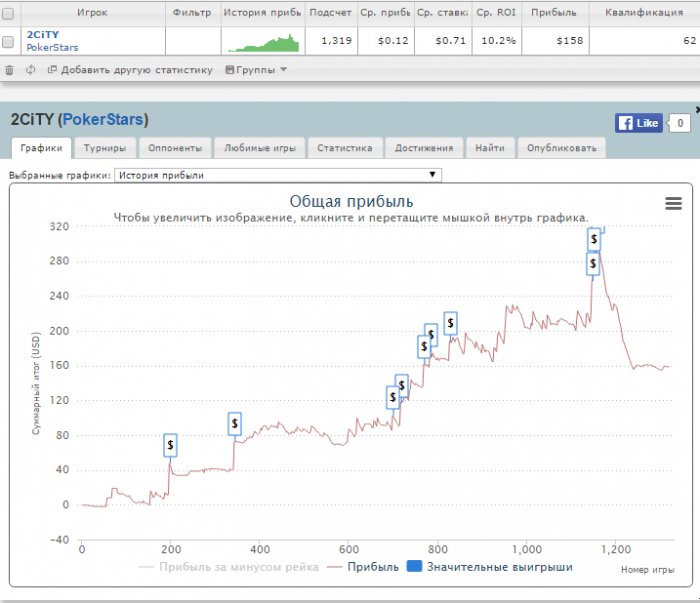Click the PokerStars link in the panel title

[103, 120]
